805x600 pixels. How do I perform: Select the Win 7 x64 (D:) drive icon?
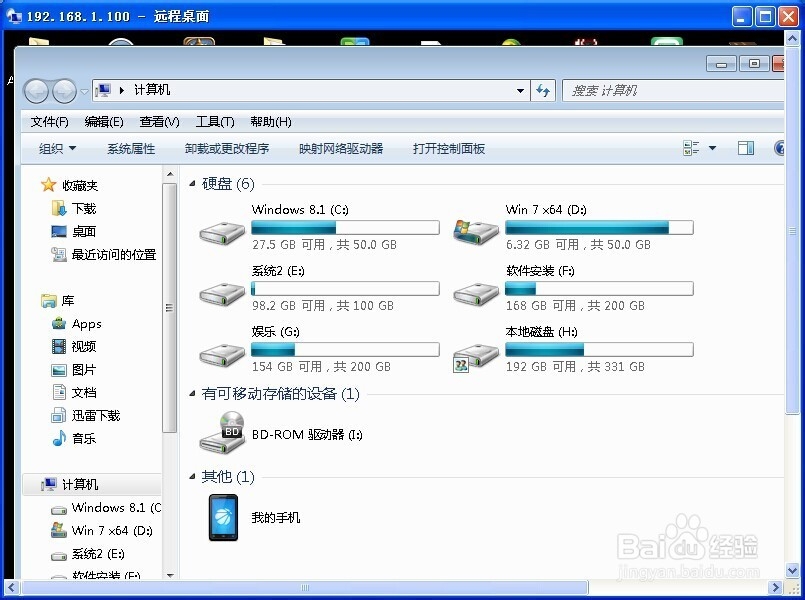pyautogui.click(x=476, y=231)
